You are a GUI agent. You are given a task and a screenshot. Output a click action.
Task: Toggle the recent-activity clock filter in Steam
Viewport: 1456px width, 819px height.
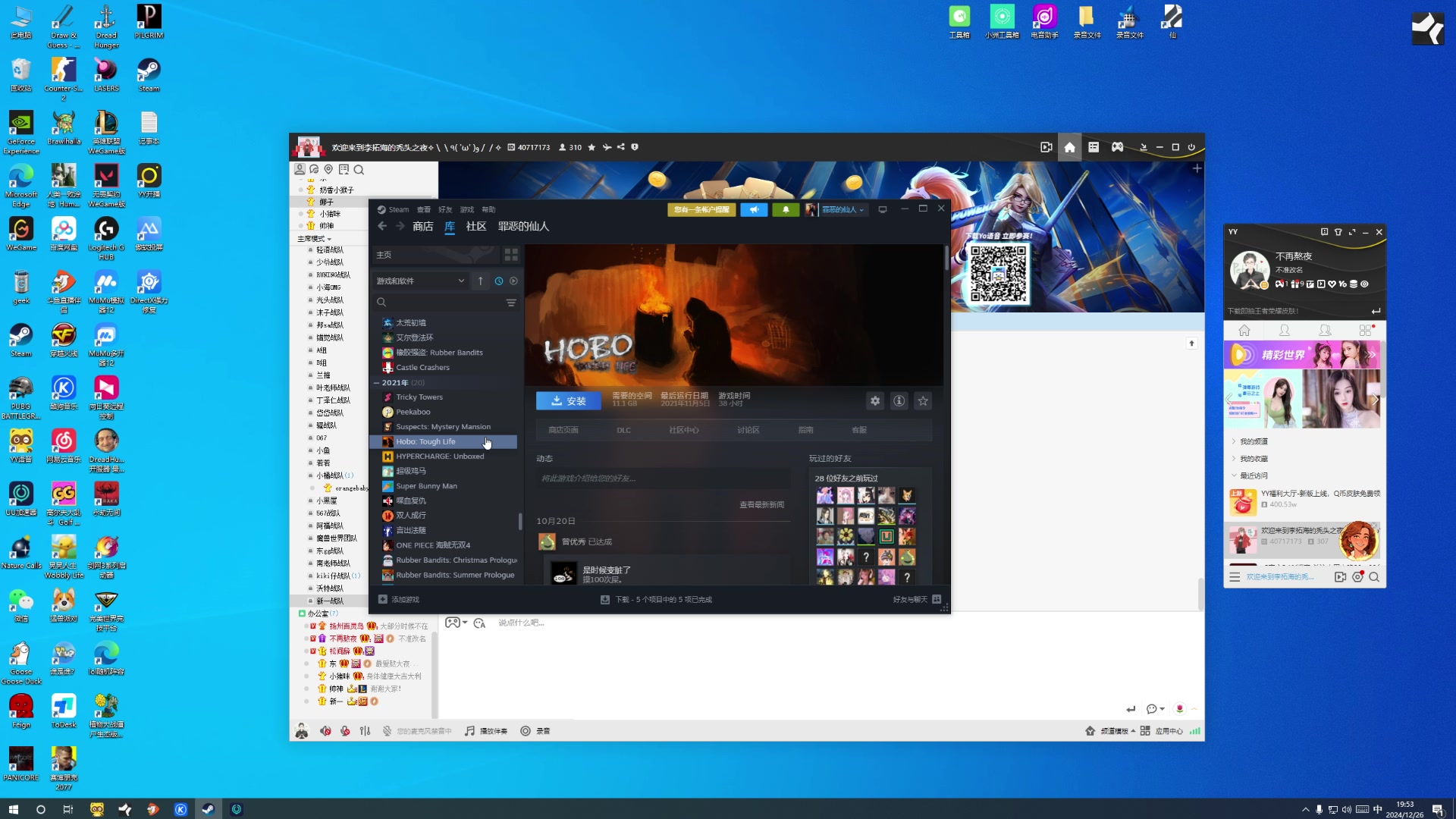pyautogui.click(x=499, y=281)
